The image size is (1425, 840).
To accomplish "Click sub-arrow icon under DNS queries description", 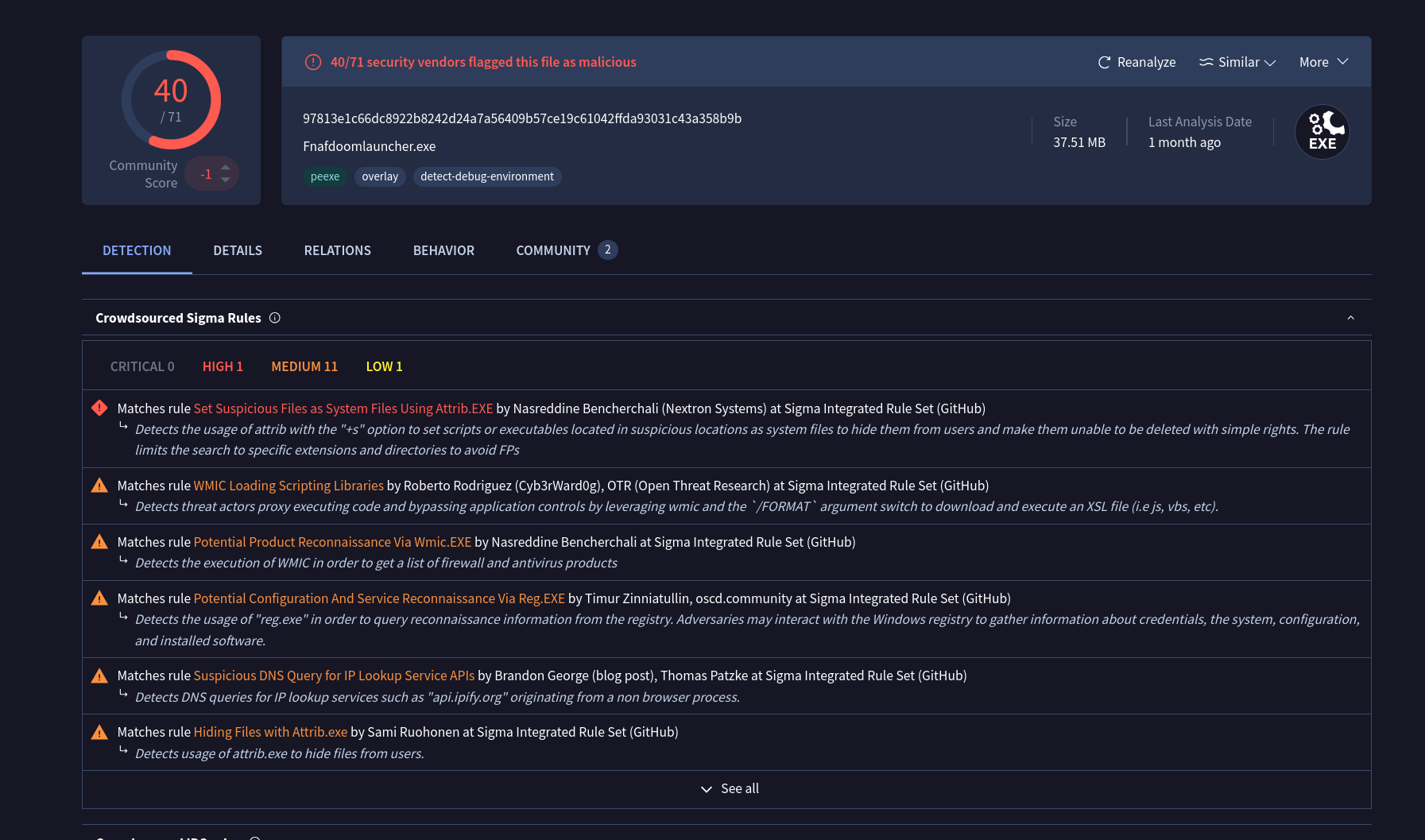I will 123,694.
